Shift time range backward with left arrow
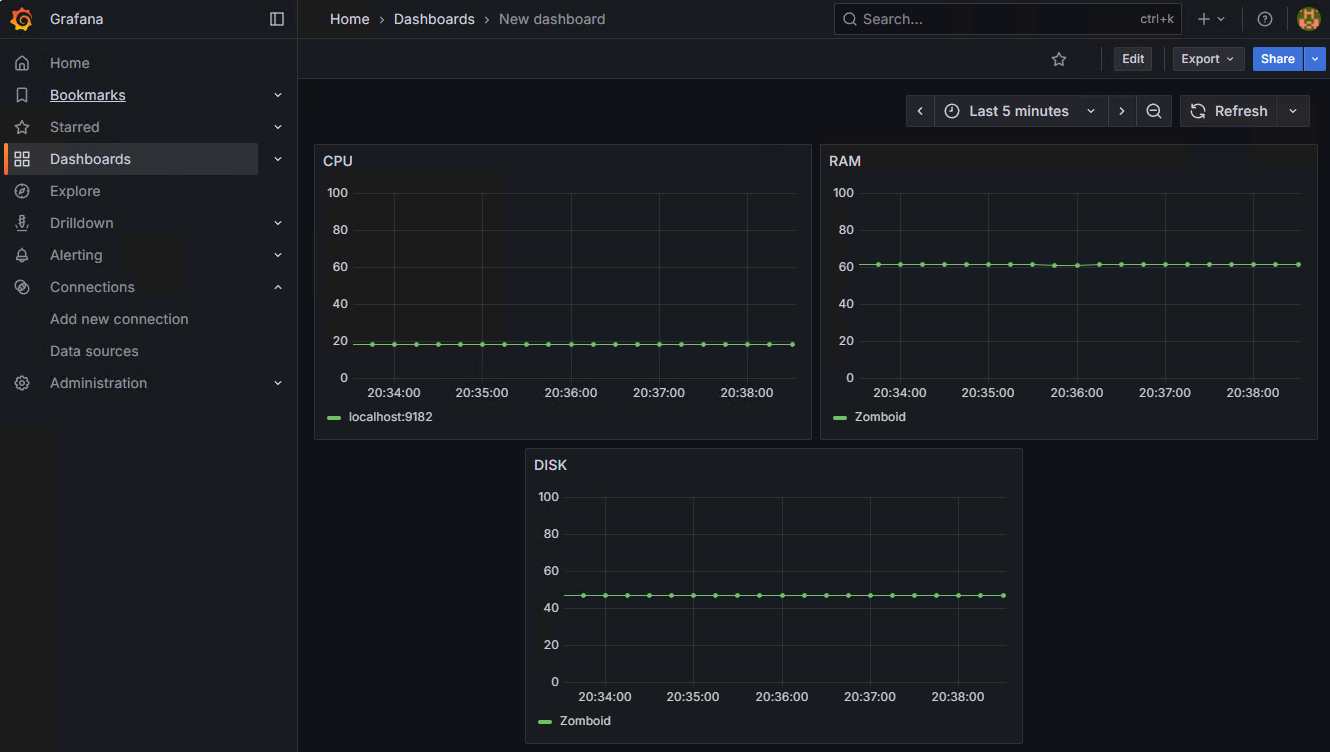Image resolution: width=1330 pixels, height=752 pixels. point(920,111)
